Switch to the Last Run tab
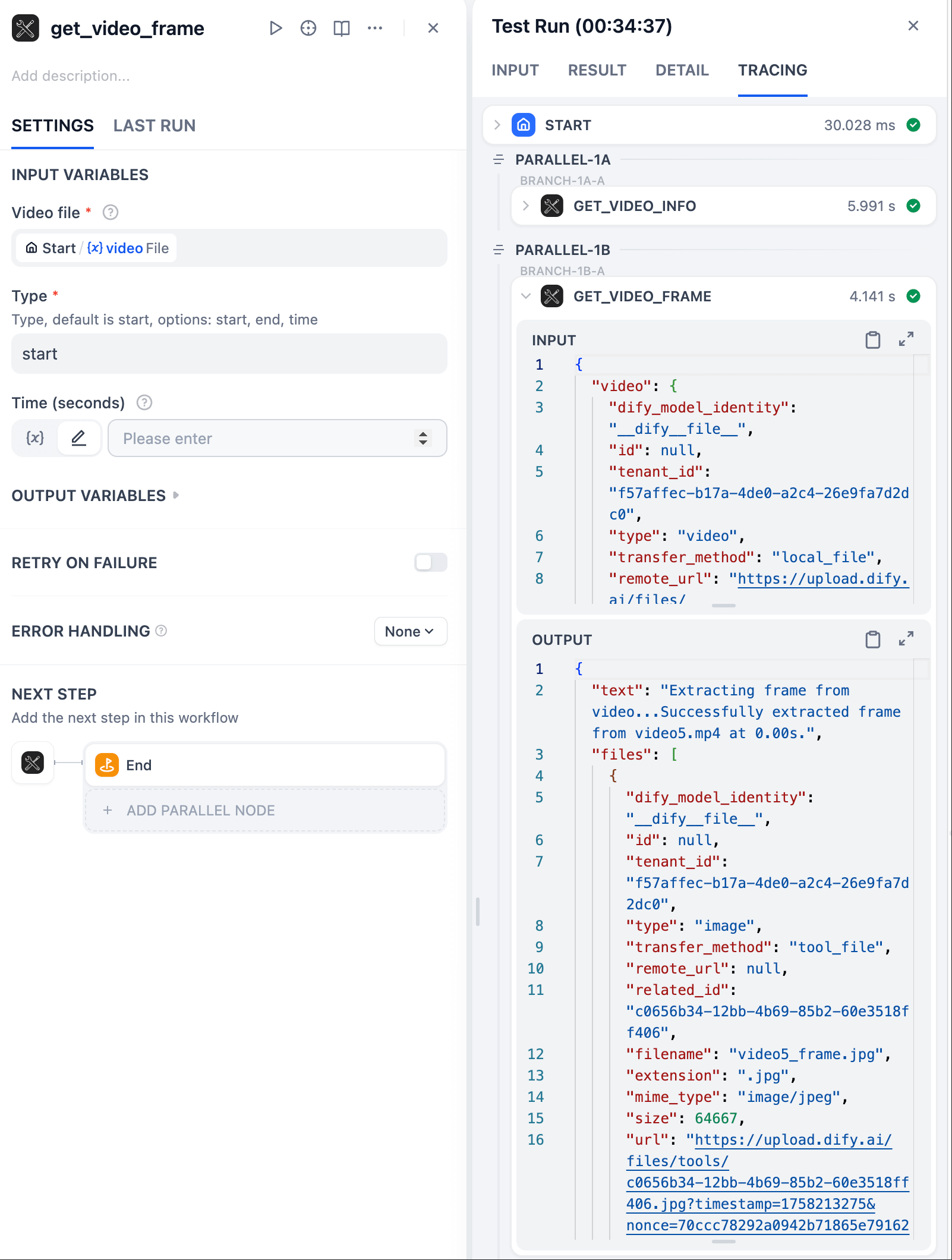This screenshot has width=952, height=1260. [155, 126]
